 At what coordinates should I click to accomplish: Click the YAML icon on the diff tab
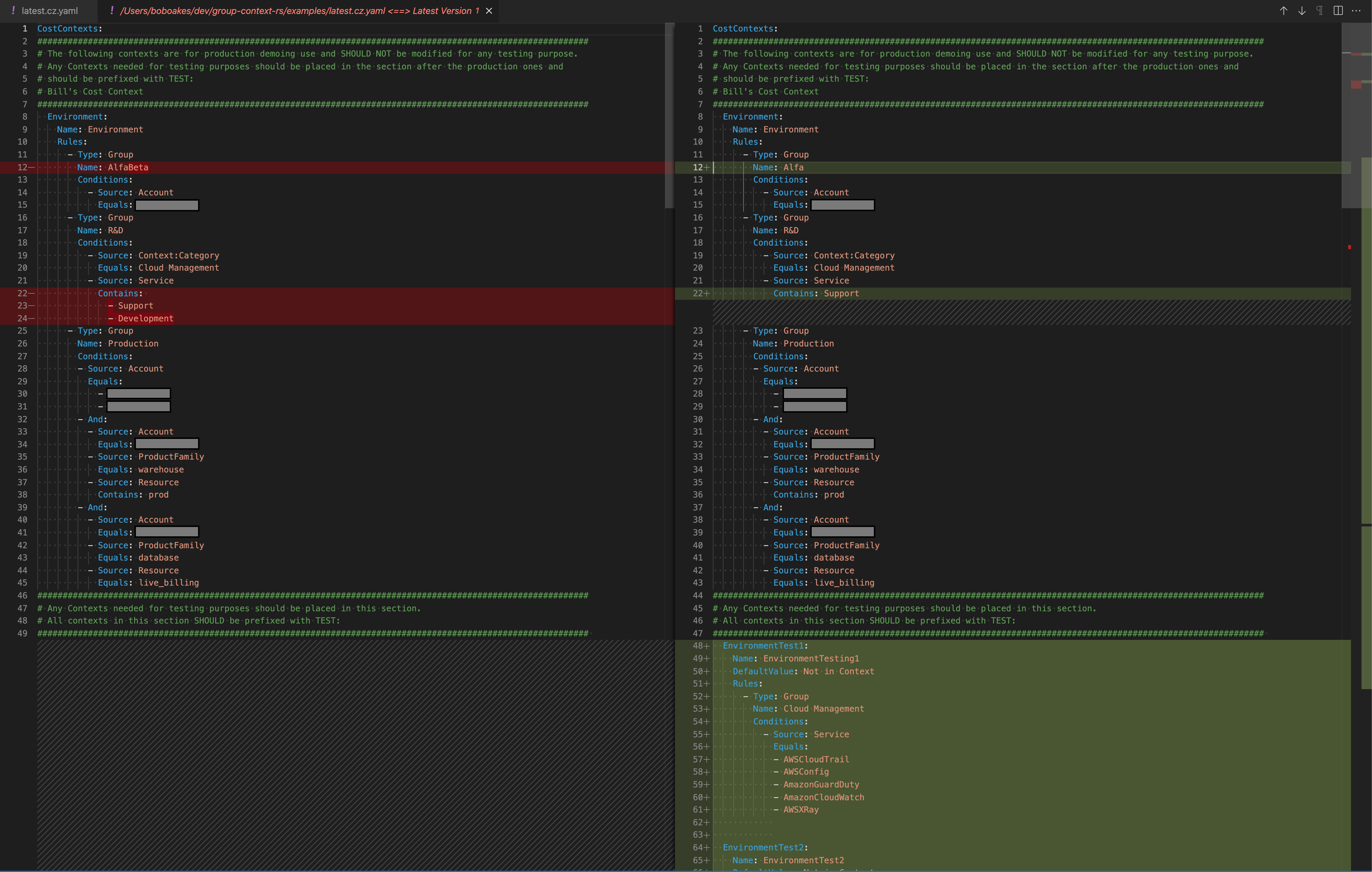click(112, 10)
